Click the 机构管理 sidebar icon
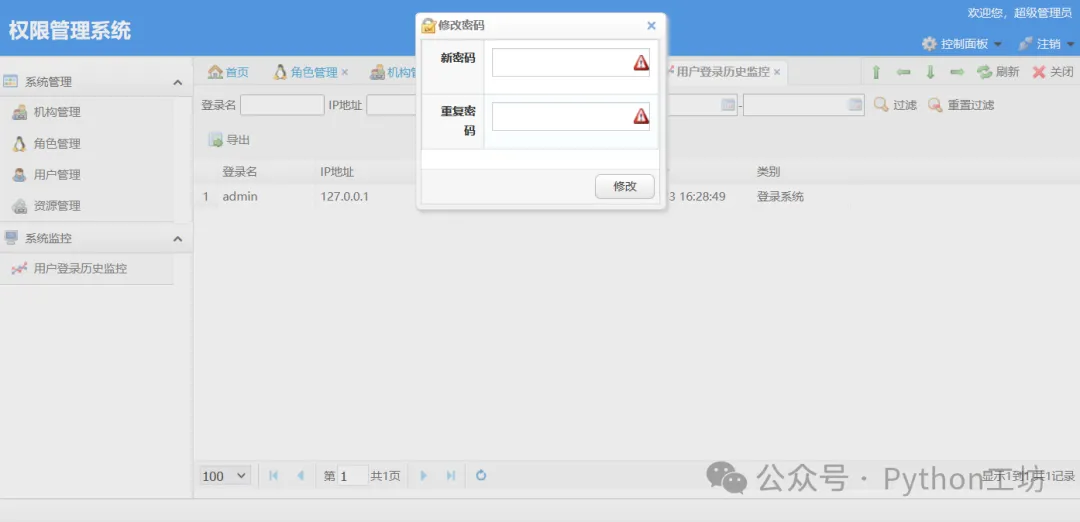 click(x=19, y=112)
